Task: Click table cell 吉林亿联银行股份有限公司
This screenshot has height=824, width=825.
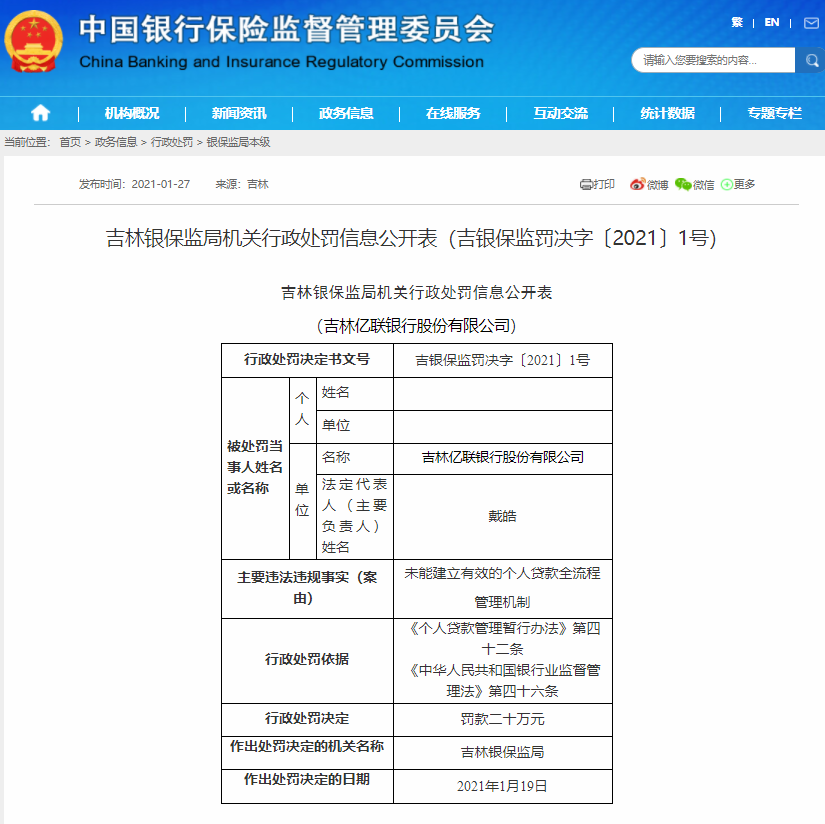Action: click(502, 458)
